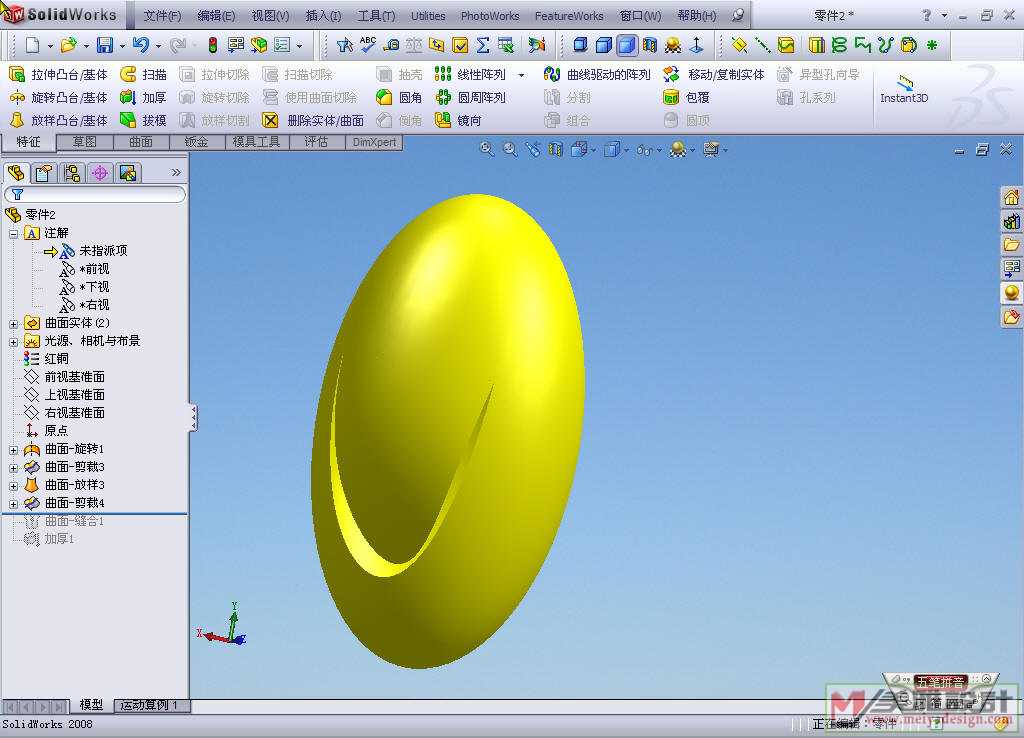1024x738 pixels.
Task: Click the Curve Driven Pattern 曲线驱动的阵列 tool
Action: (x=597, y=74)
